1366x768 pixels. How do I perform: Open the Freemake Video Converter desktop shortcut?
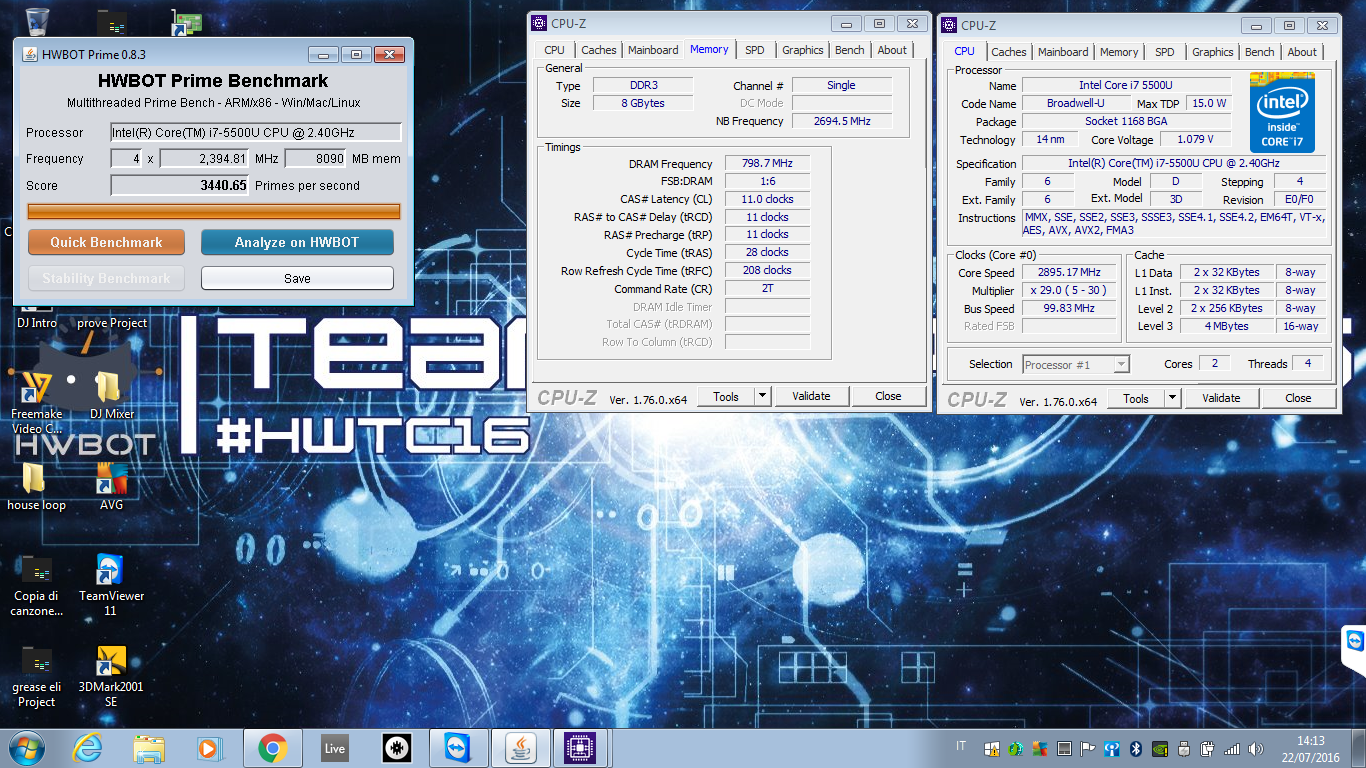[x=37, y=400]
